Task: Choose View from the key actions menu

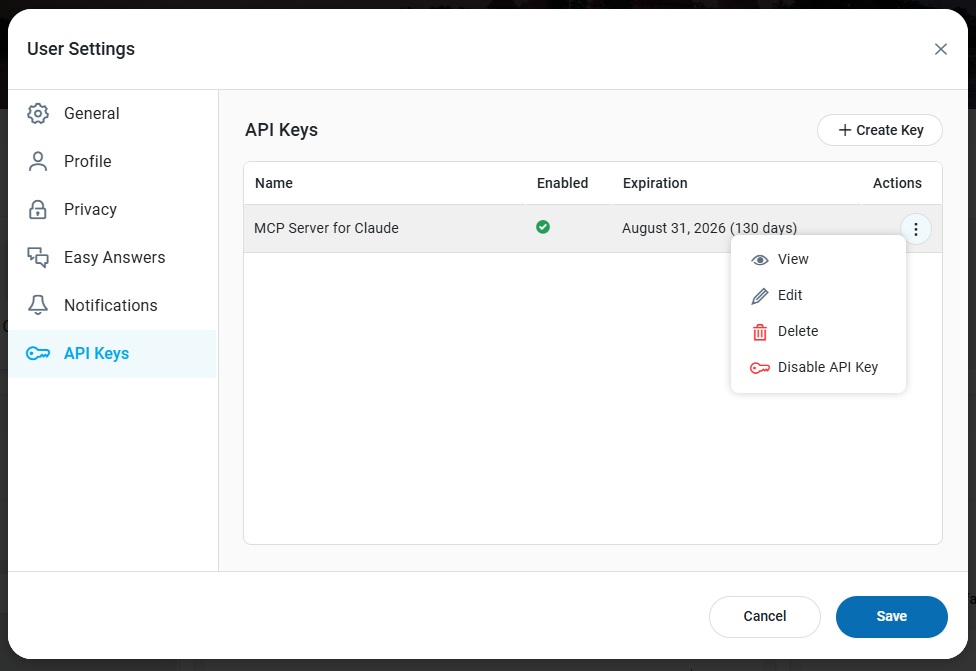Action: (818, 260)
